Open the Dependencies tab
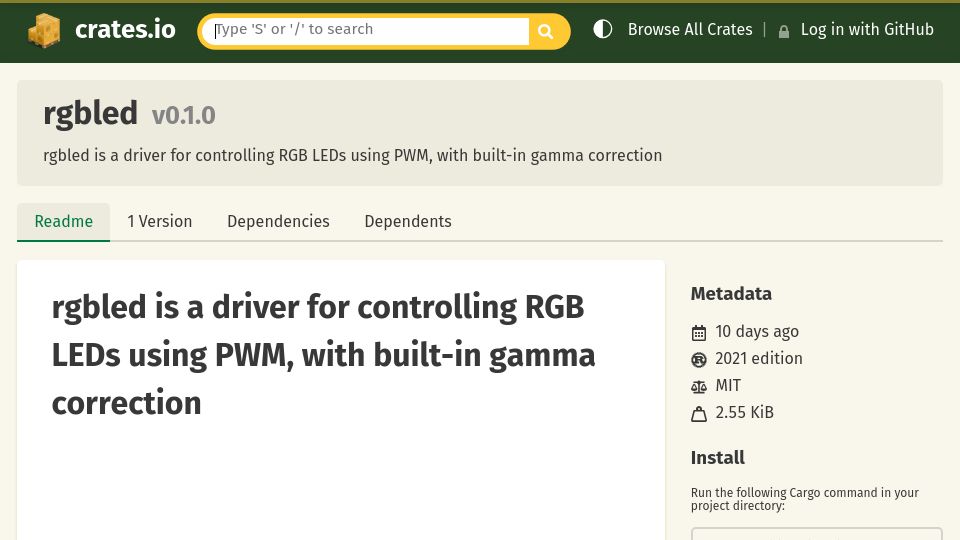The height and width of the screenshot is (540, 960). 278,222
